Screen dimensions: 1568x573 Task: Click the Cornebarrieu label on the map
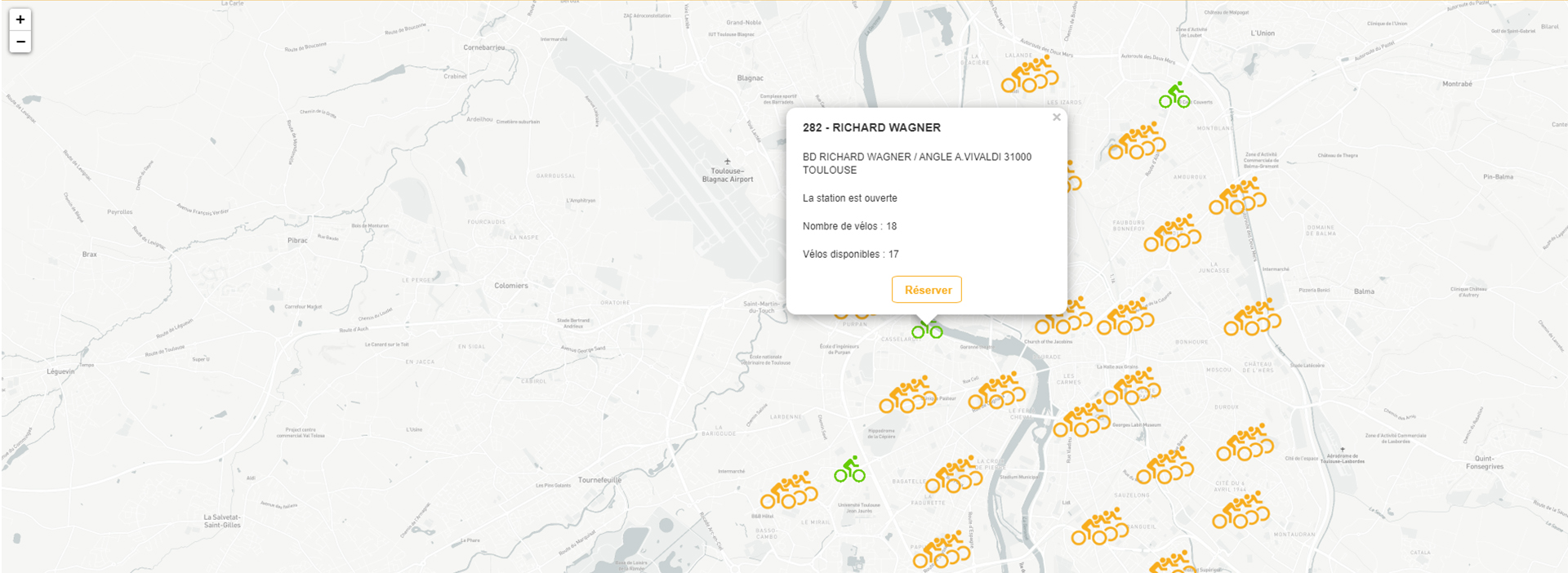484,47
